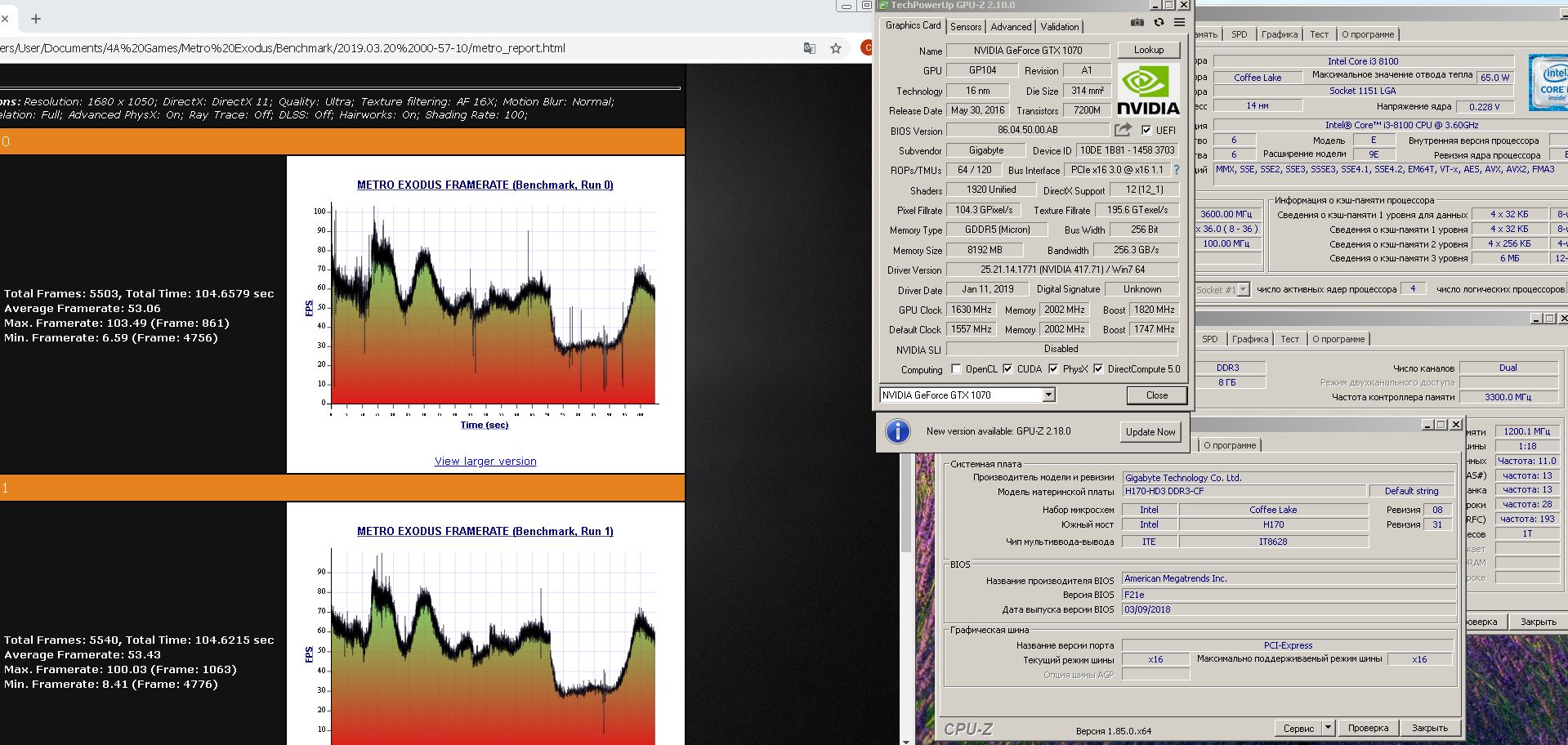Click the processor name Intel Core i3 8100
This screenshot has height=745, width=1568.
(x=1363, y=61)
